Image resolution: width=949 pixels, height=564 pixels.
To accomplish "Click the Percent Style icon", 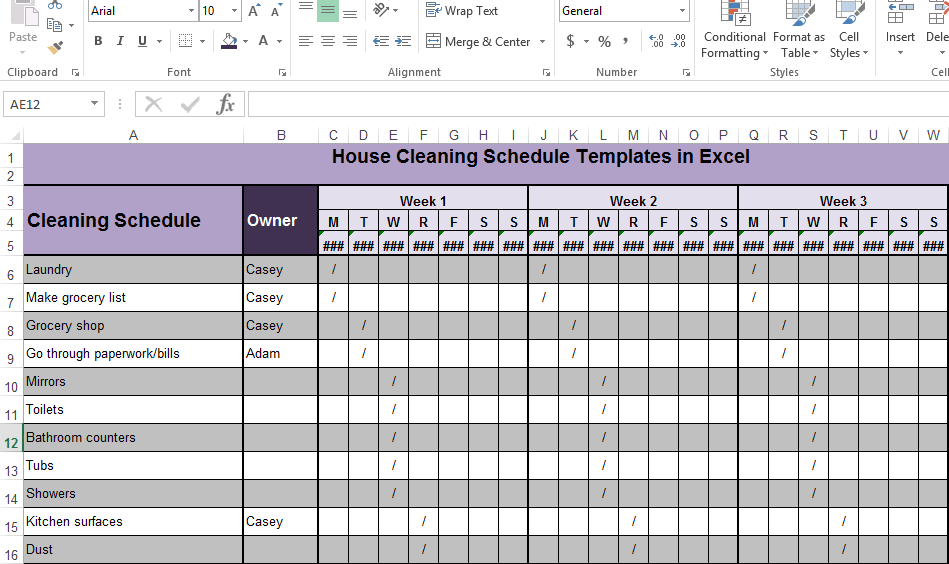I will coord(604,41).
